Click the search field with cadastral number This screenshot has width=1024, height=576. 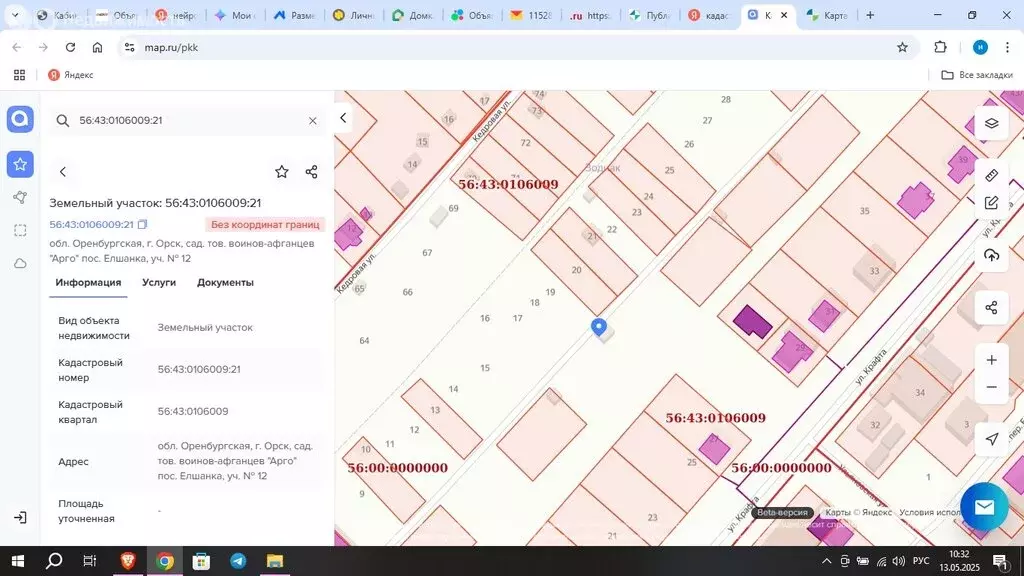tap(187, 121)
